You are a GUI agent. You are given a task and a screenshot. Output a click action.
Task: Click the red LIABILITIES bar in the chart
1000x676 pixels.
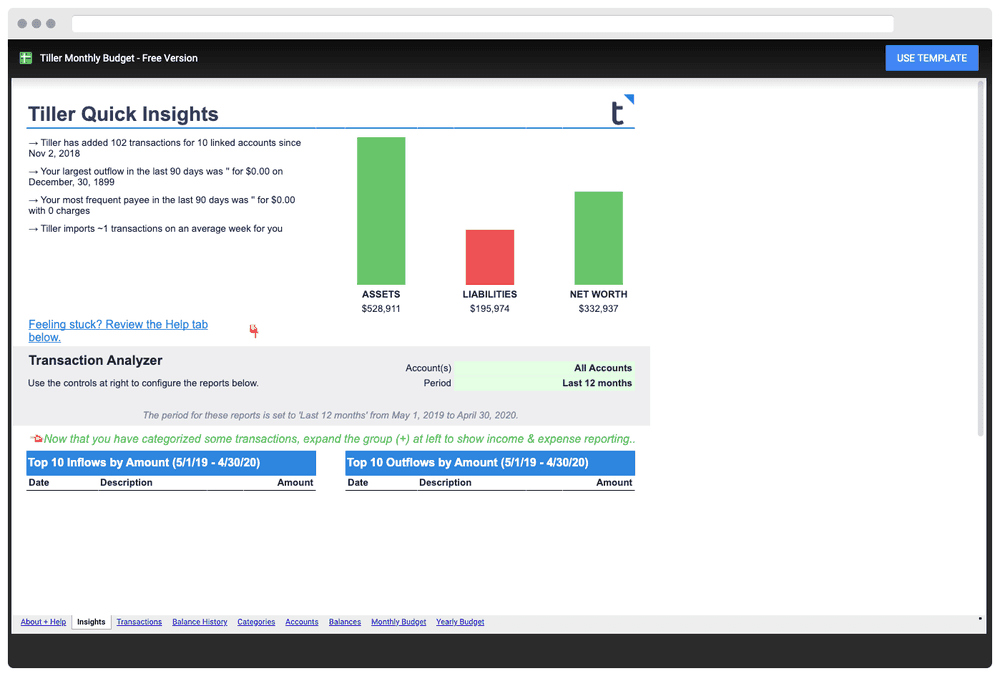(490, 258)
